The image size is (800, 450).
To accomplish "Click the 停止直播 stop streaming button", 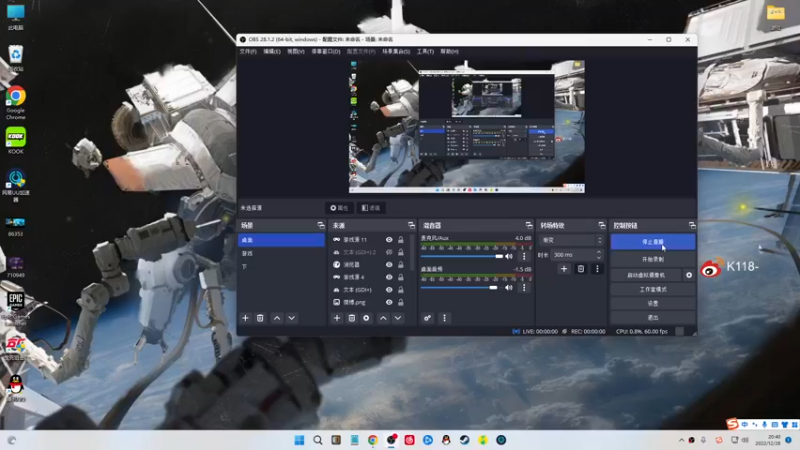I will (653, 242).
